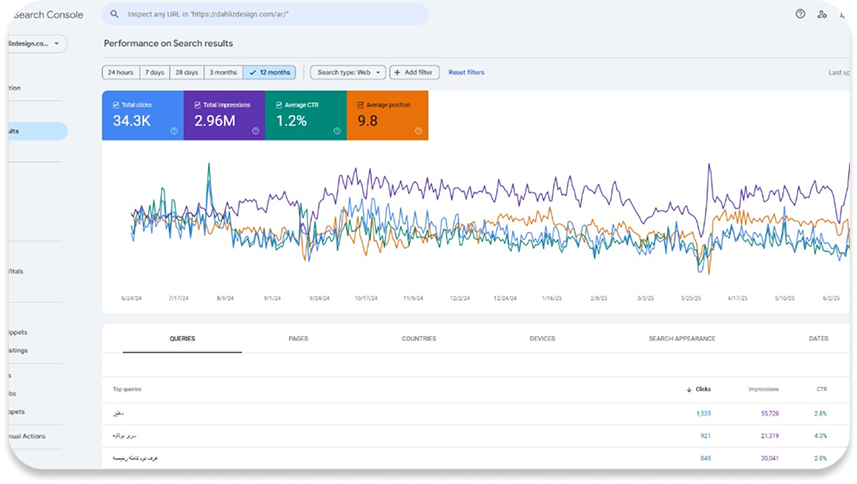The height and width of the screenshot is (484, 857).
Task: Click help icon on Total impressions card
Action: point(255,131)
